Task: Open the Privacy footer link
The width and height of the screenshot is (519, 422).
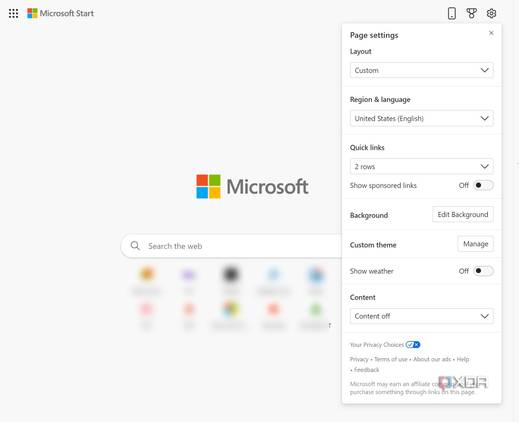Action: (x=359, y=359)
